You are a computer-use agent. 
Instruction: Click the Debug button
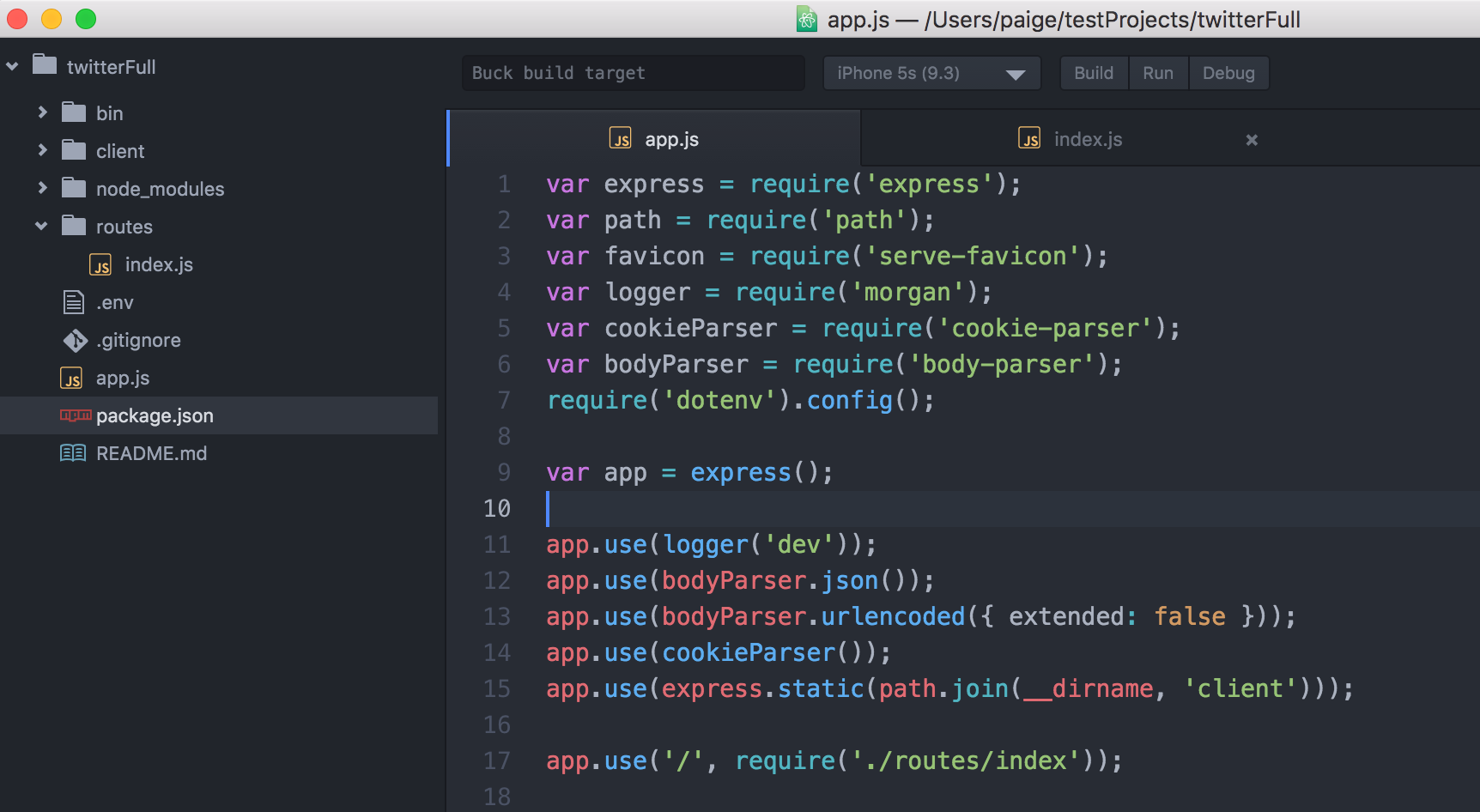pyautogui.click(x=1228, y=73)
